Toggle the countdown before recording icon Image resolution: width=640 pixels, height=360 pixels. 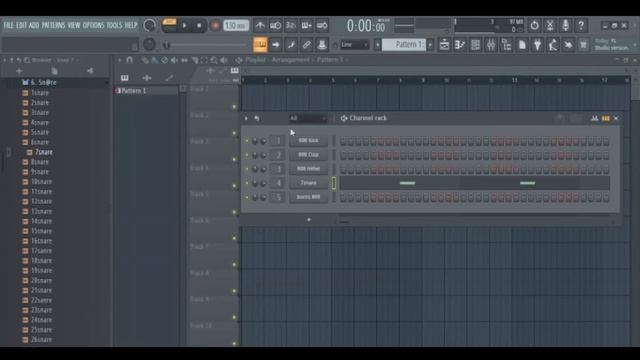291,26
